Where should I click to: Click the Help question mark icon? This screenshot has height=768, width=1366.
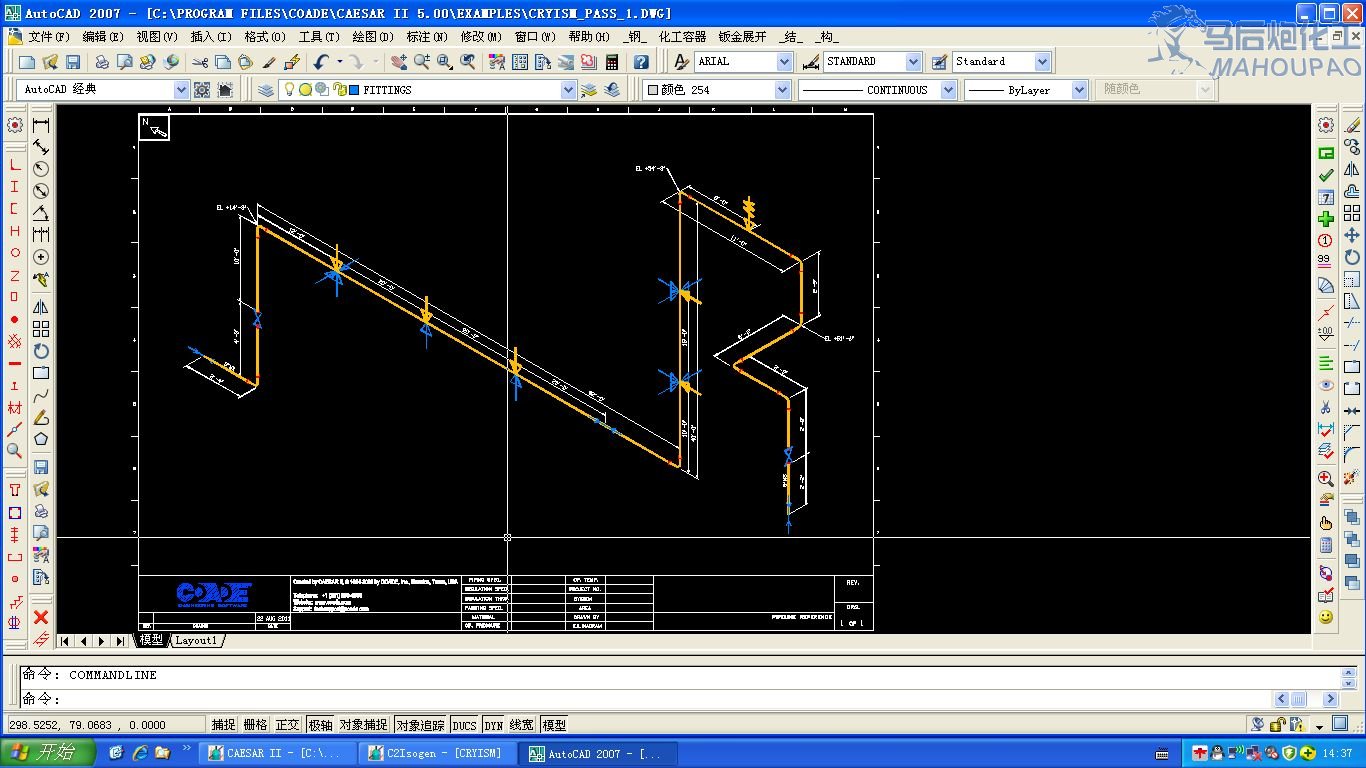[x=641, y=62]
